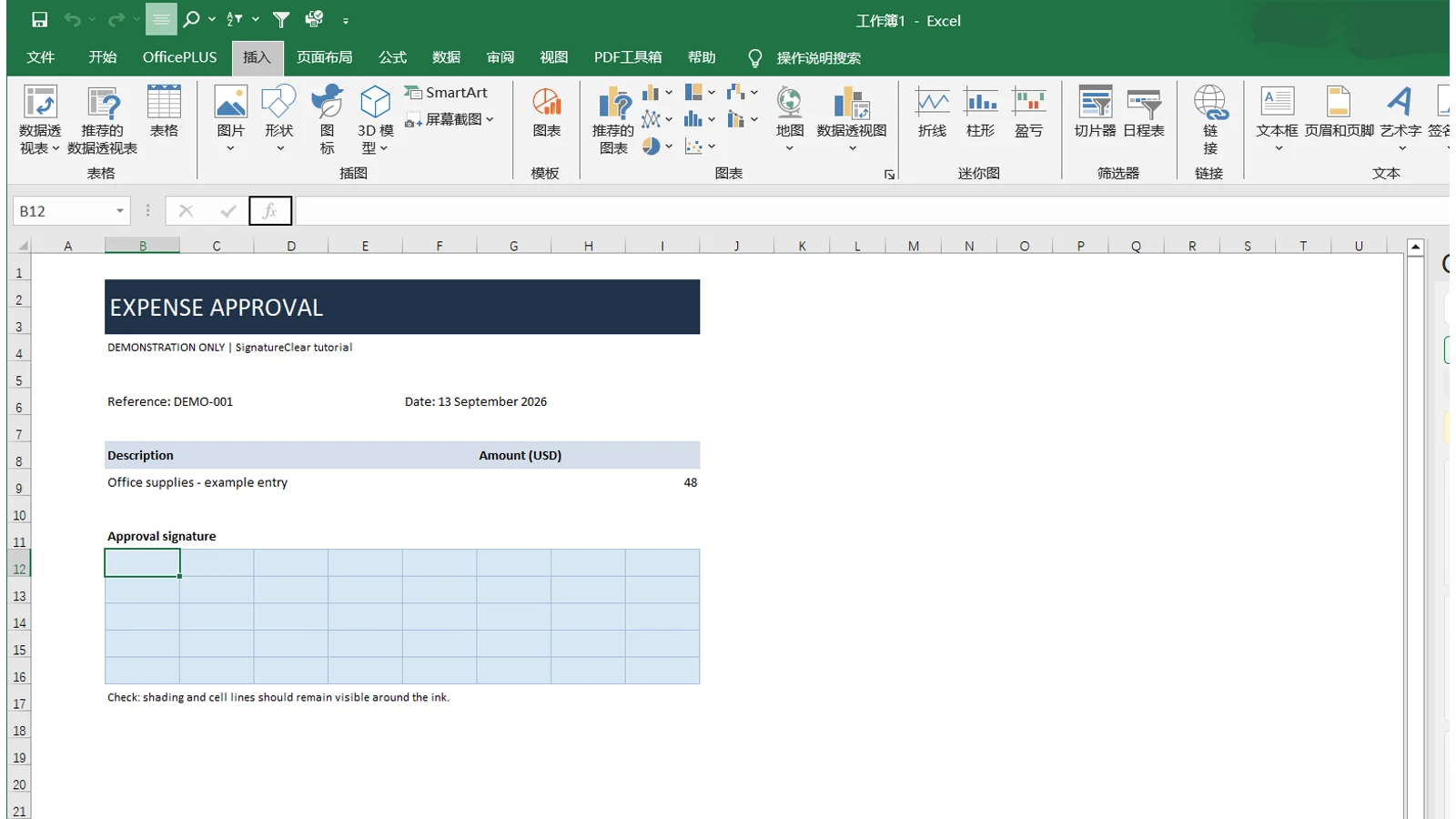Screen dimensions: 1456x819
Task: Redo the last action
Action: (x=116, y=19)
